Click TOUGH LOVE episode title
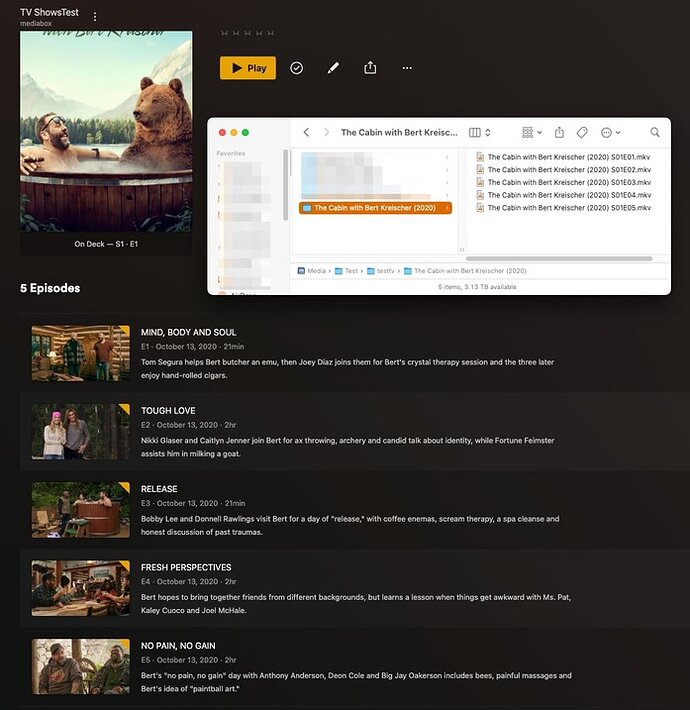Image resolution: width=690 pixels, height=710 pixels. point(168,411)
